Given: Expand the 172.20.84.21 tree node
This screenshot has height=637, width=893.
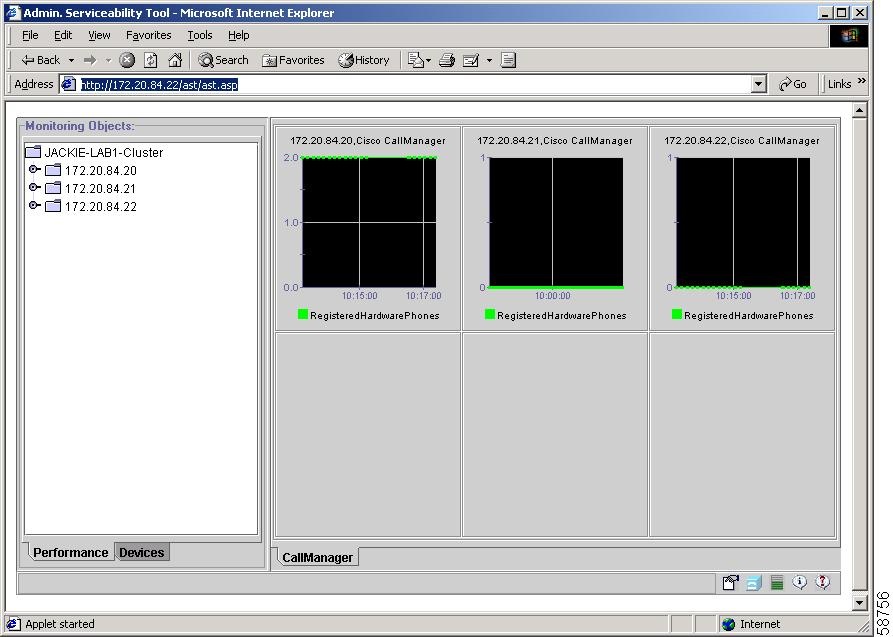Looking at the screenshot, I should point(34,187).
